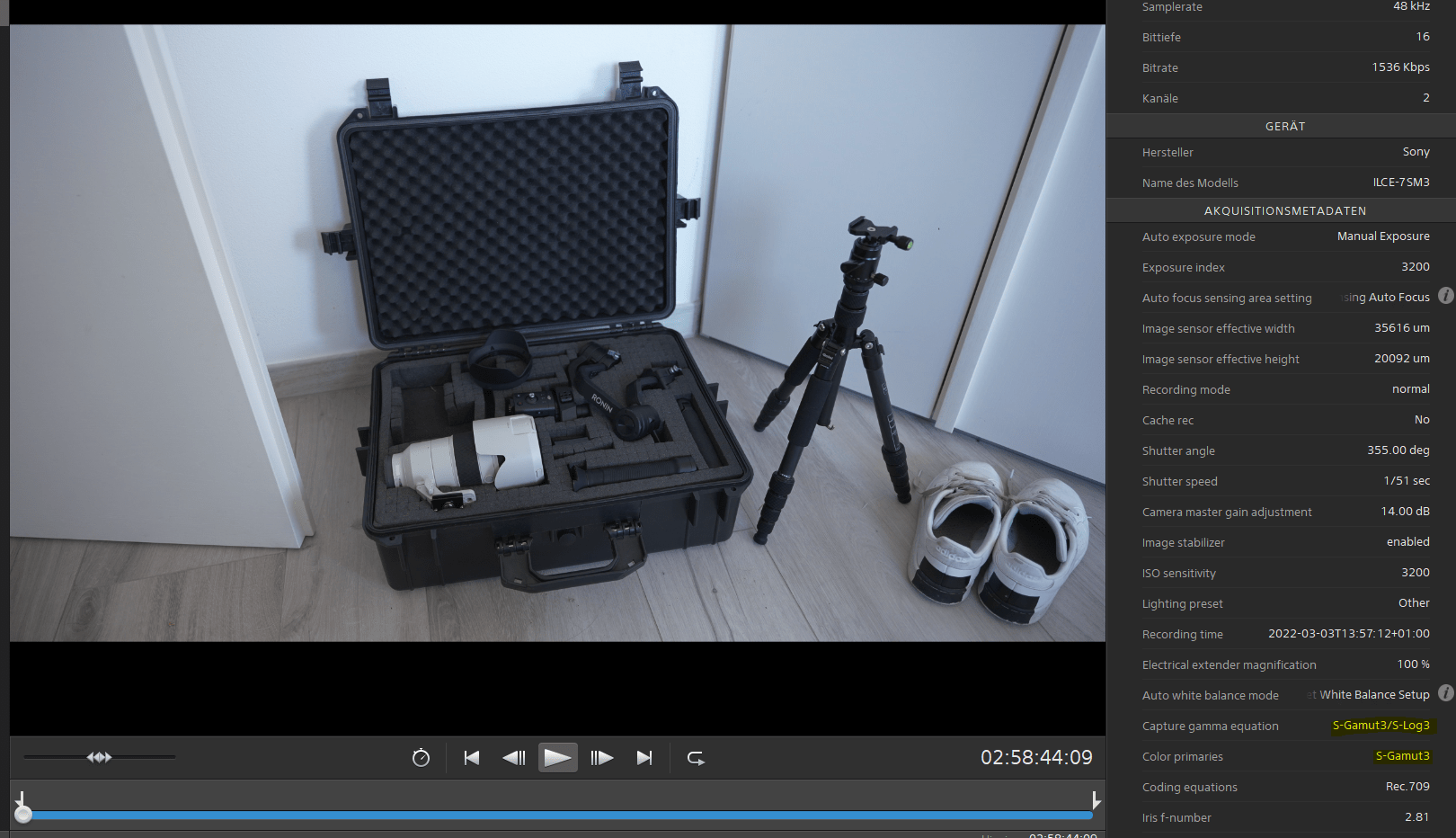Viewport: 1456px width, 838px height.
Task: Open info for Auto white balance mode
Action: (1445, 693)
